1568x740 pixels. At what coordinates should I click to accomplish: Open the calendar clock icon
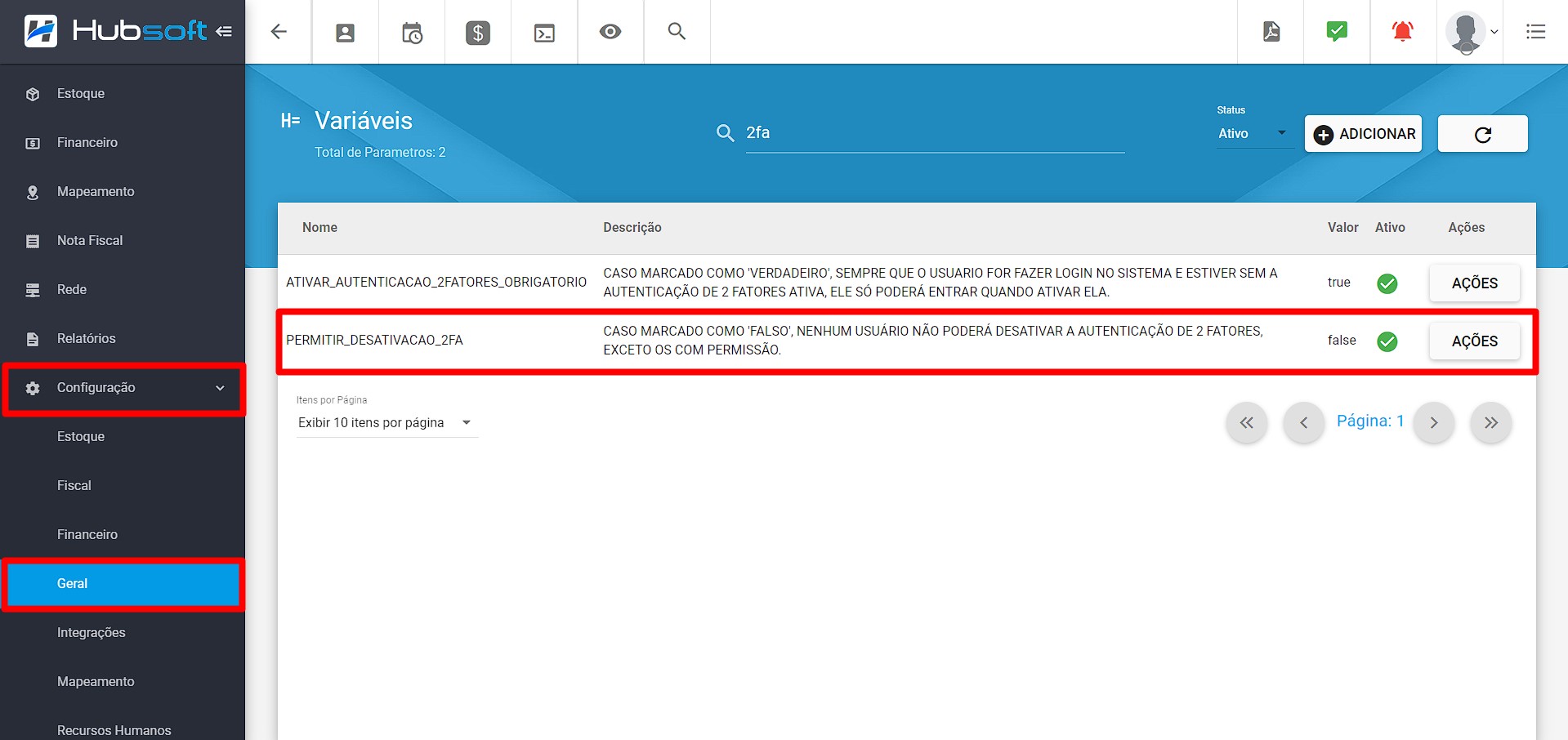(x=412, y=33)
